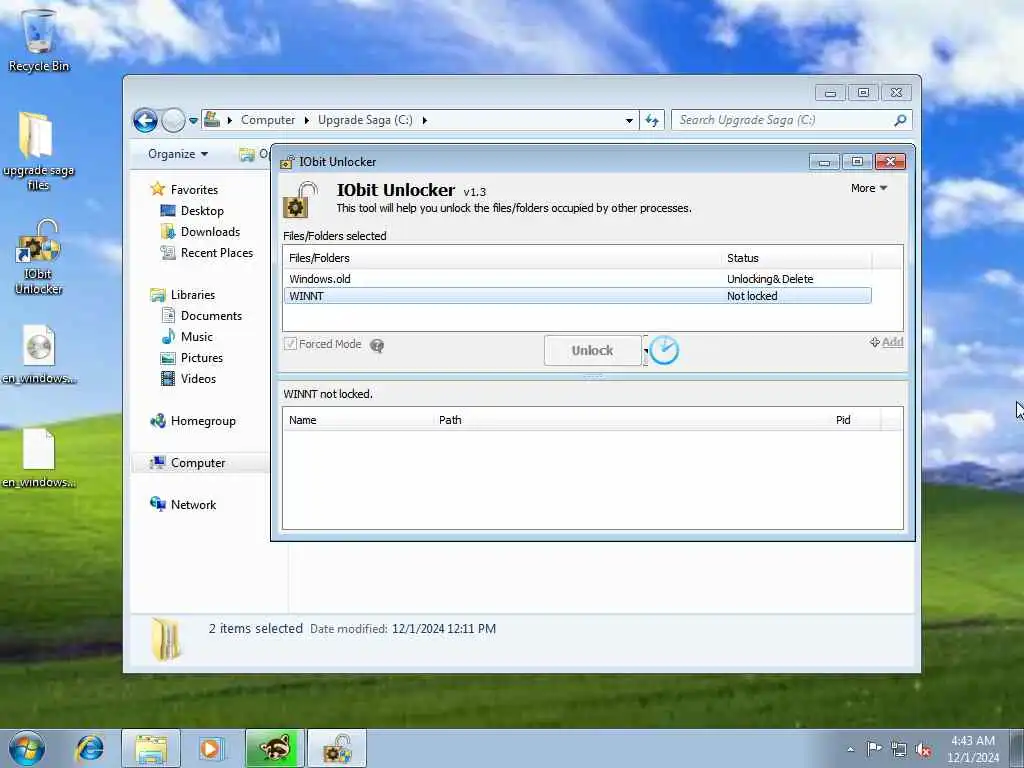This screenshot has width=1024, height=768.
Task: Select Libraries in navigation pane
Action: point(193,295)
